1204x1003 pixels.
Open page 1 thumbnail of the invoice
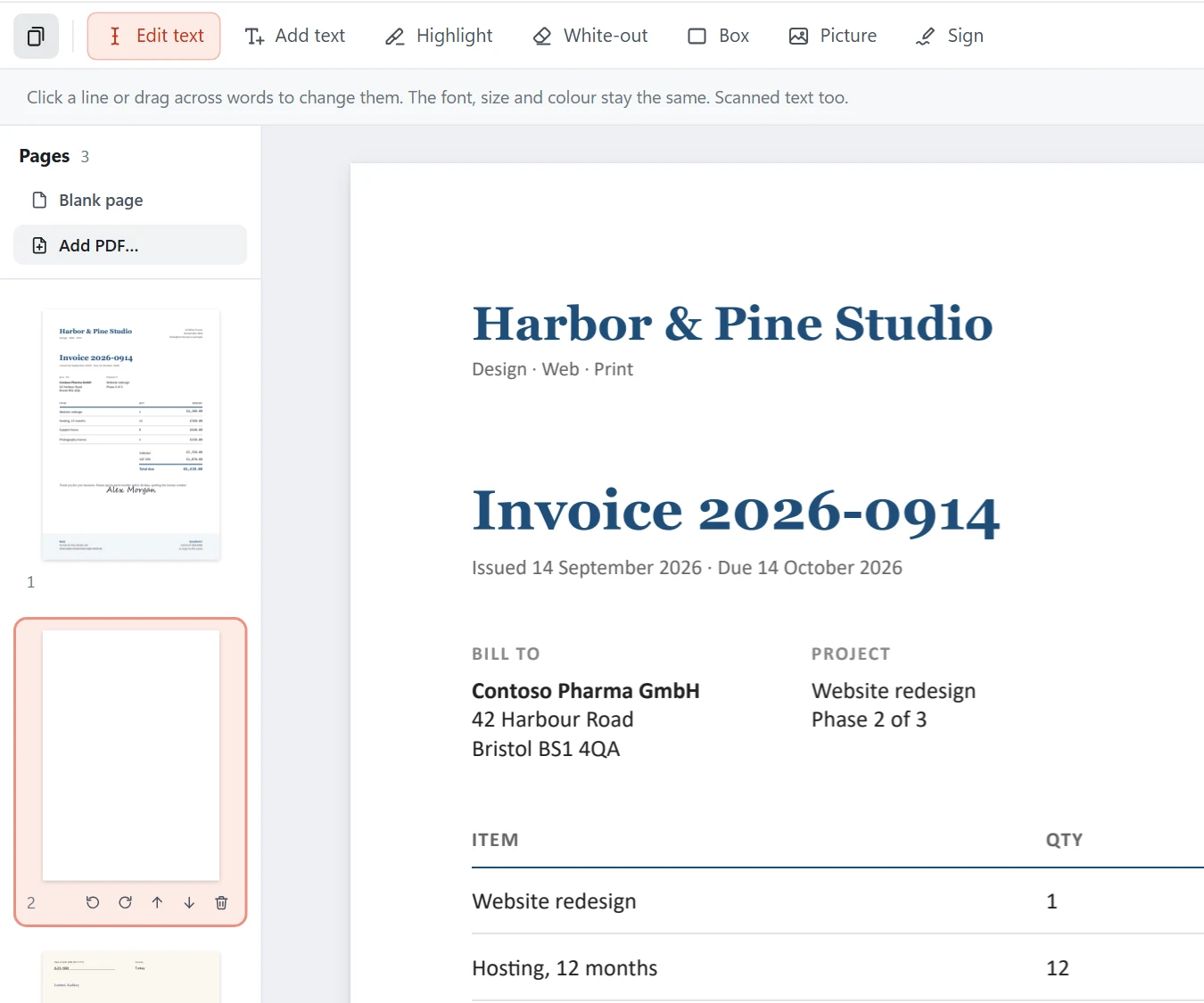pyautogui.click(x=131, y=435)
